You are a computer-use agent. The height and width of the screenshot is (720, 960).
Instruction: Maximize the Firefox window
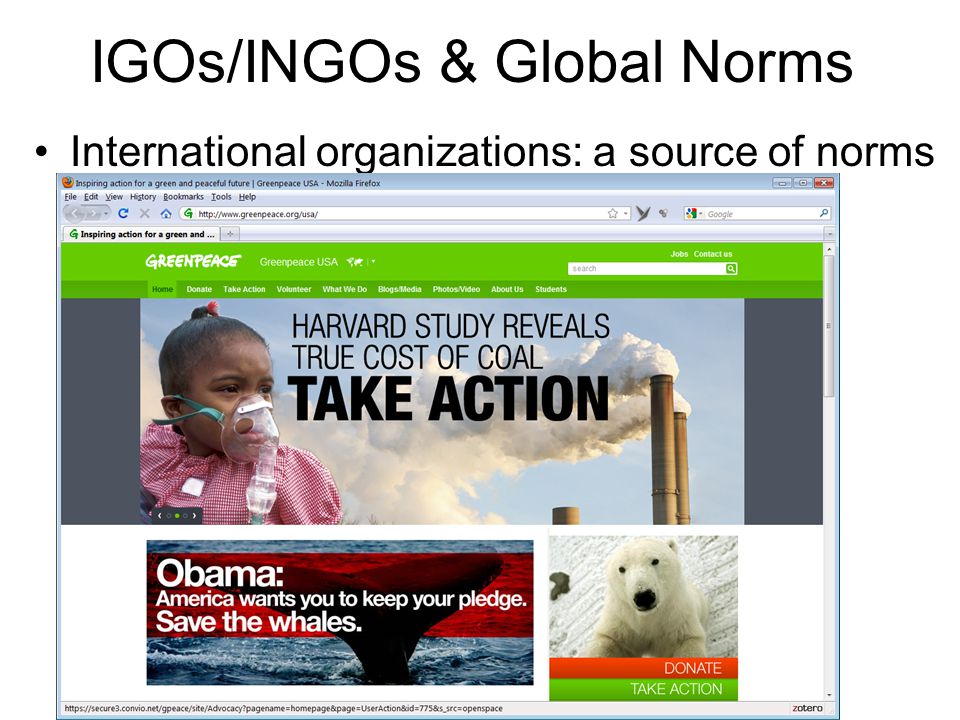803,182
